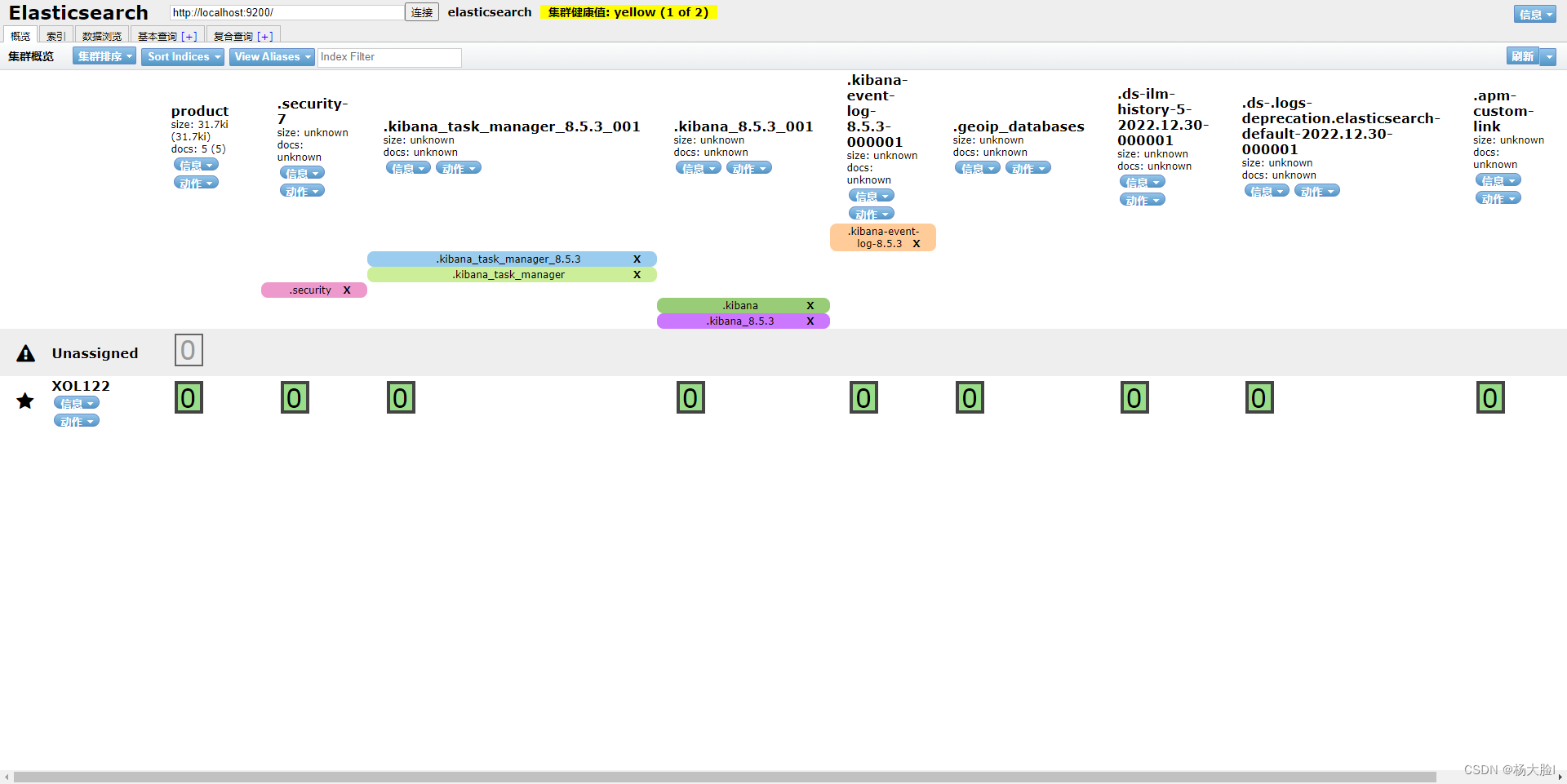Click the 连接 connect button
Screen dimensions: 1567x784
[422, 12]
